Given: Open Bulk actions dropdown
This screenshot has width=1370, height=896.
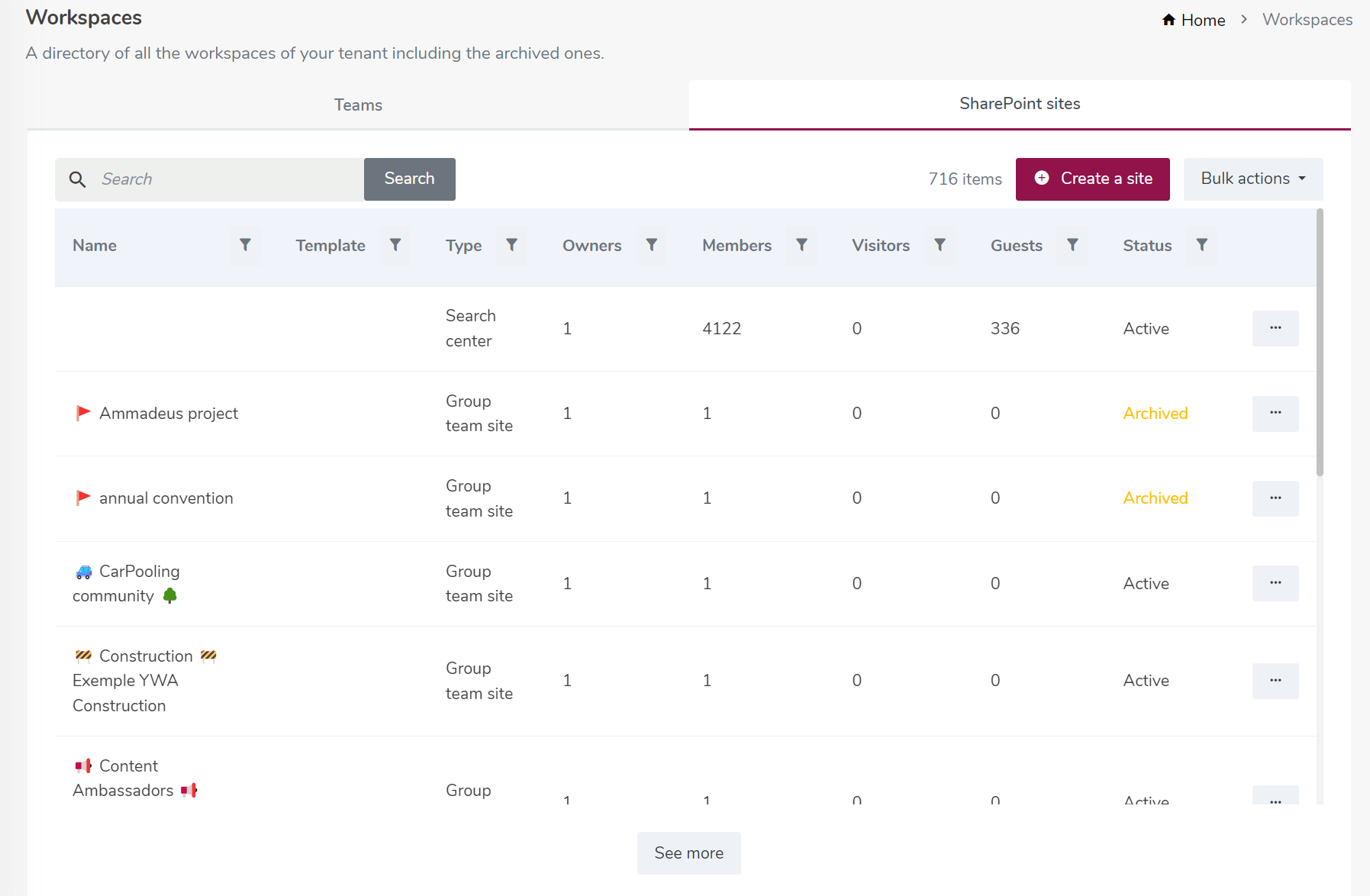Looking at the screenshot, I should click(x=1252, y=179).
